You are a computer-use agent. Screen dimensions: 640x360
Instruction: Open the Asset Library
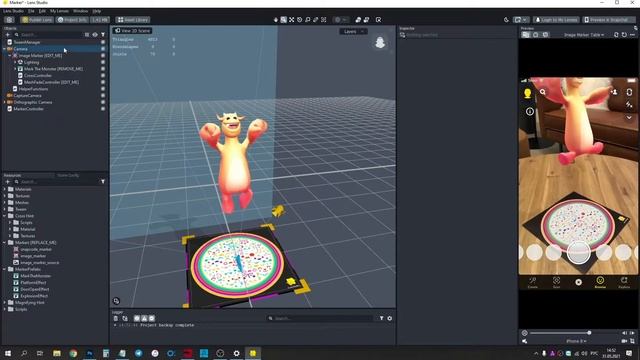pyautogui.click(x=133, y=20)
